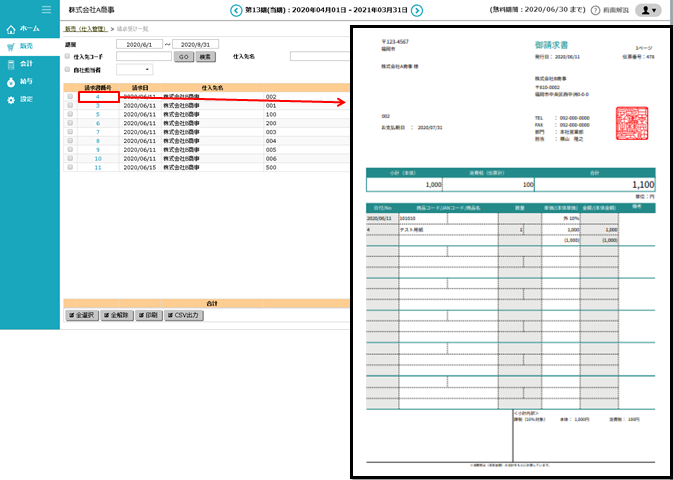Screen dimensions: 673x480
Task: Tick the 自社担当者 checkbox
Action: (68, 70)
